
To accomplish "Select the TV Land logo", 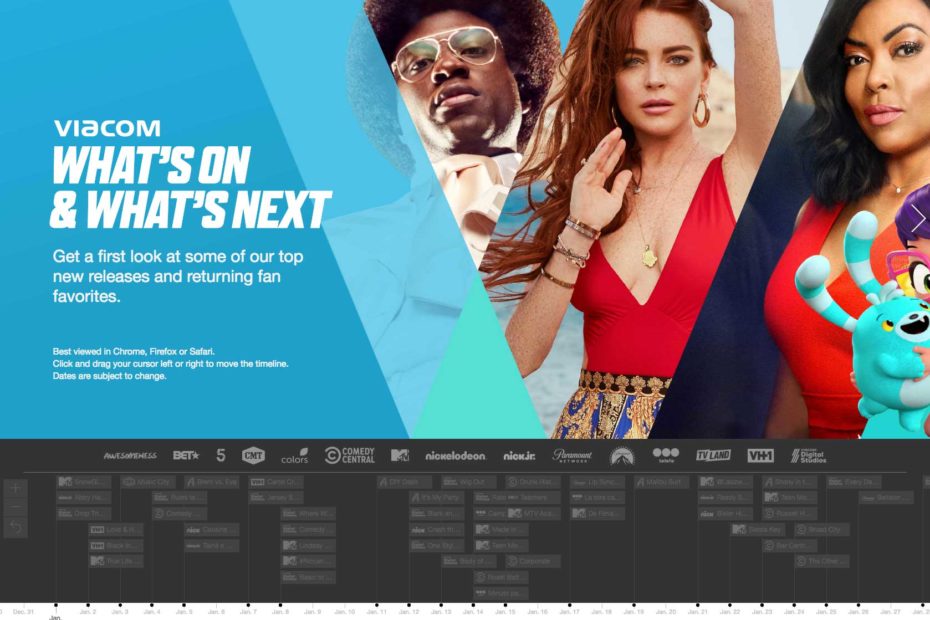I will [x=714, y=455].
